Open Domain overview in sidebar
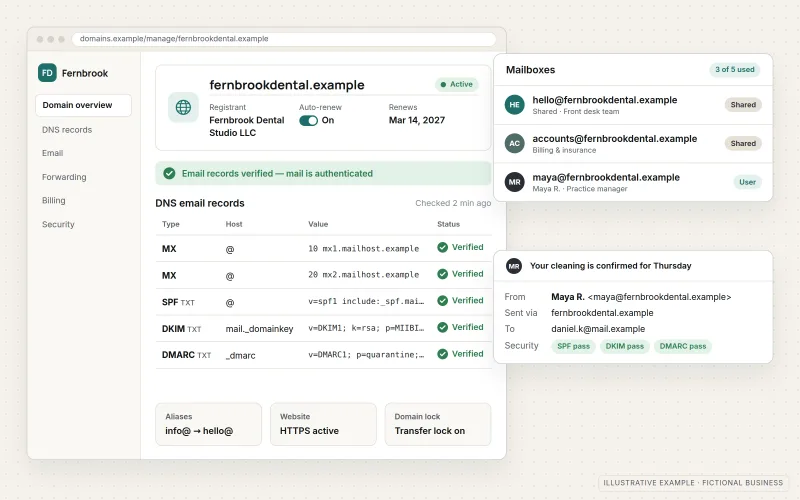 coord(84,105)
